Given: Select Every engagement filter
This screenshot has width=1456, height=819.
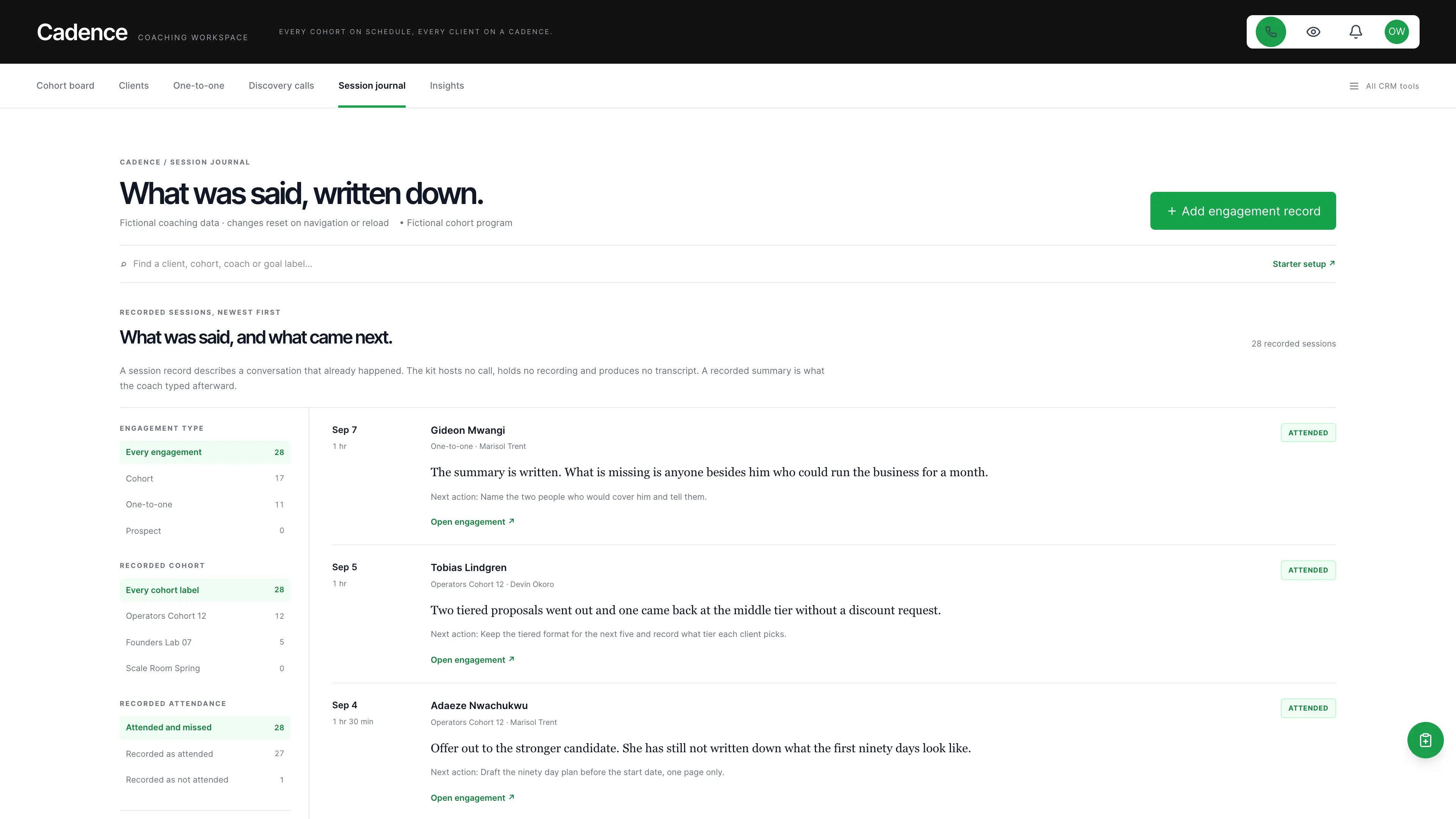Looking at the screenshot, I should pyautogui.click(x=205, y=452).
